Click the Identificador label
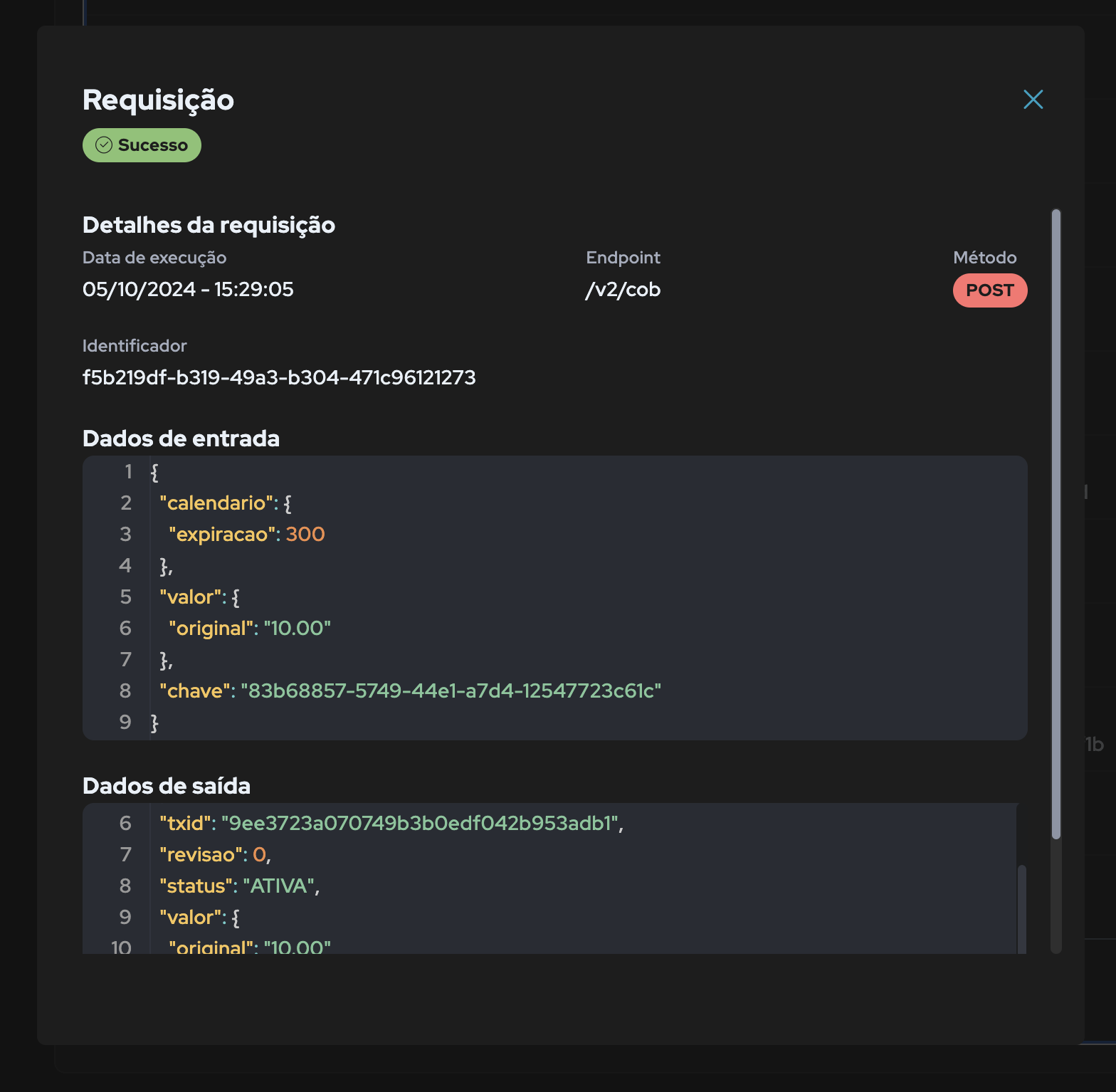 135,346
